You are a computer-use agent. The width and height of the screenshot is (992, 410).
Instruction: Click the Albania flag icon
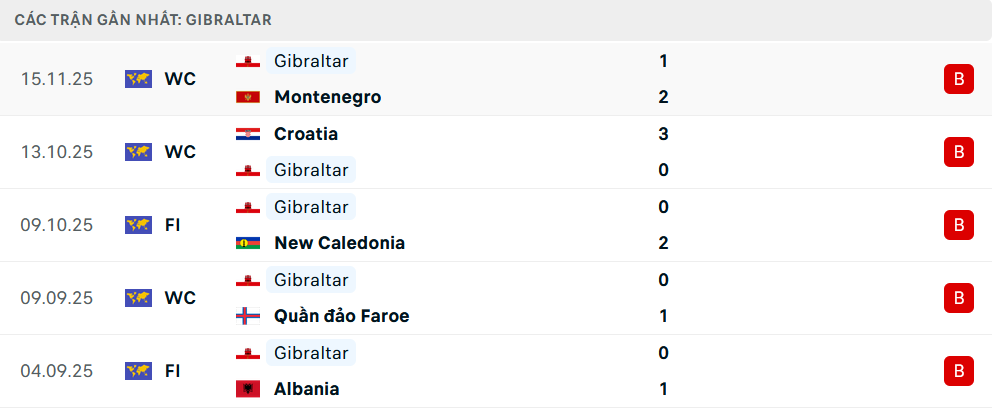(x=247, y=389)
